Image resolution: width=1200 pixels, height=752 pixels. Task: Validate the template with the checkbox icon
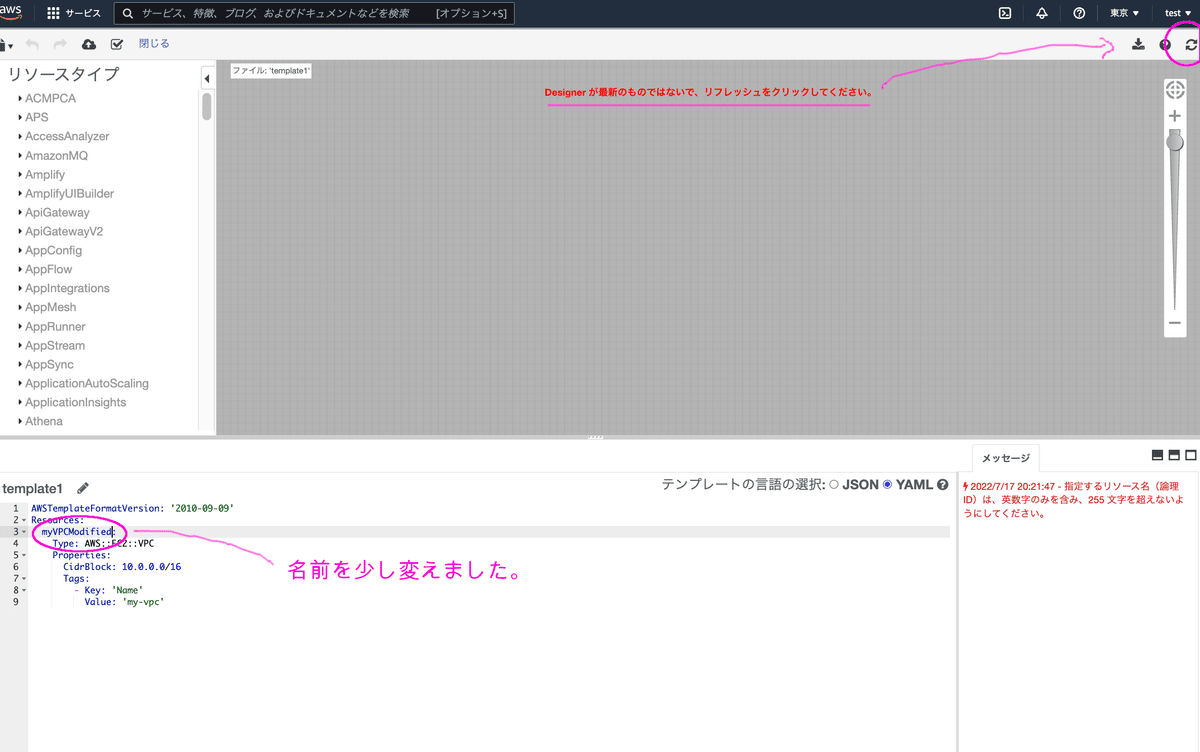[x=117, y=44]
